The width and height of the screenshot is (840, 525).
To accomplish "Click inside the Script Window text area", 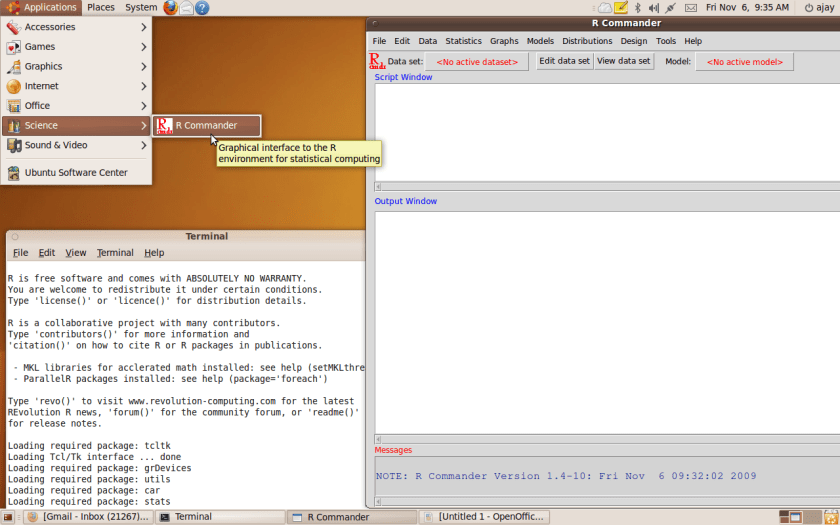I will coord(607,132).
